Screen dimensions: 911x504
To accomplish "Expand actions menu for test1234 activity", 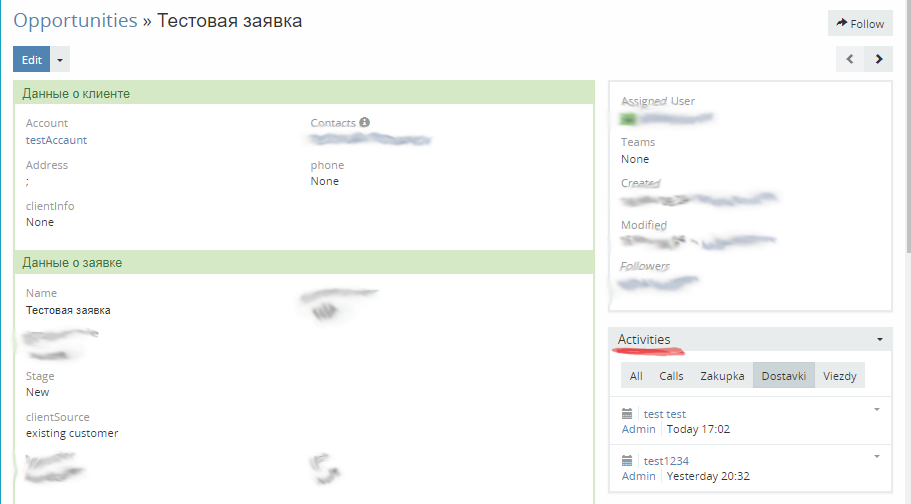I will tap(876, 456).
